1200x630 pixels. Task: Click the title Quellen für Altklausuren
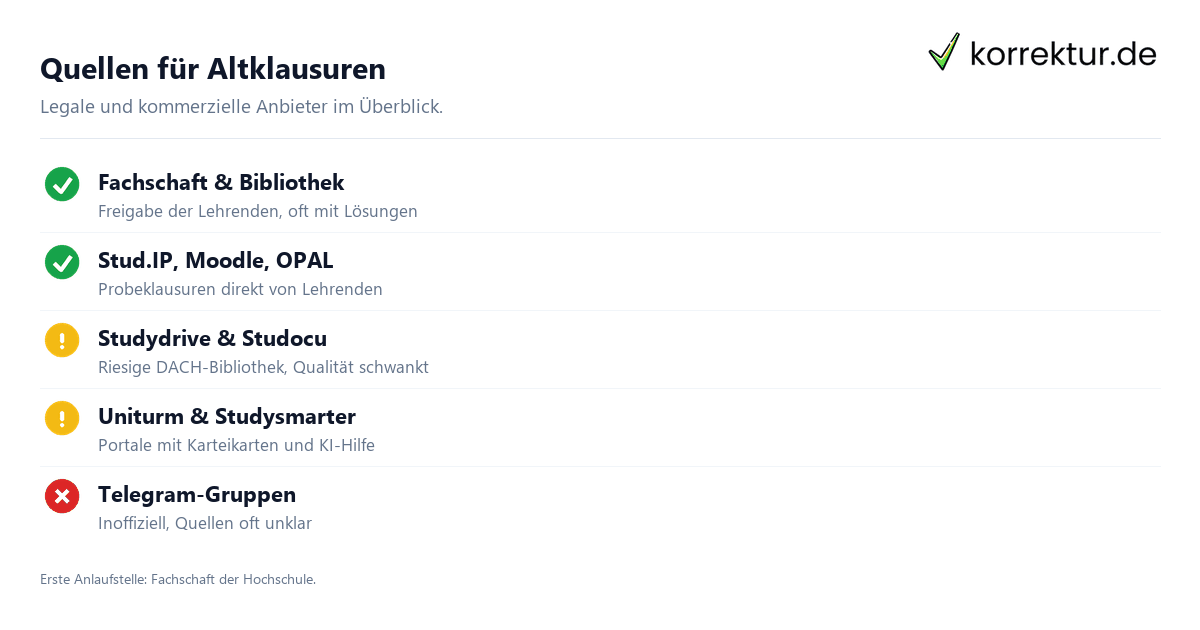pyautogui.click(x=213, y=69)
